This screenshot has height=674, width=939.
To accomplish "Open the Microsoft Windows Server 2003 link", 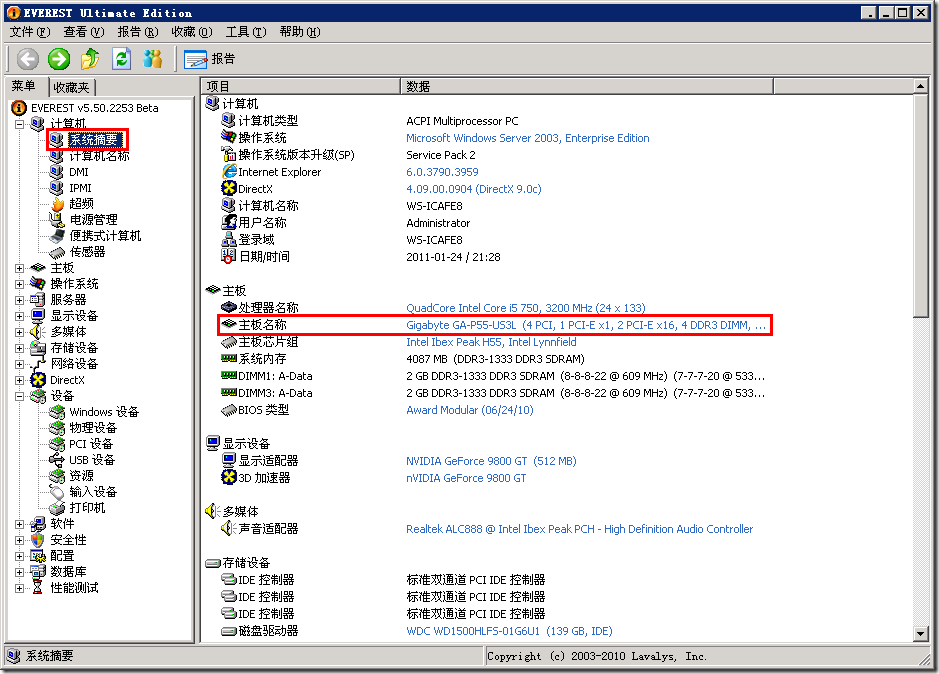I will tap(528, 138).
